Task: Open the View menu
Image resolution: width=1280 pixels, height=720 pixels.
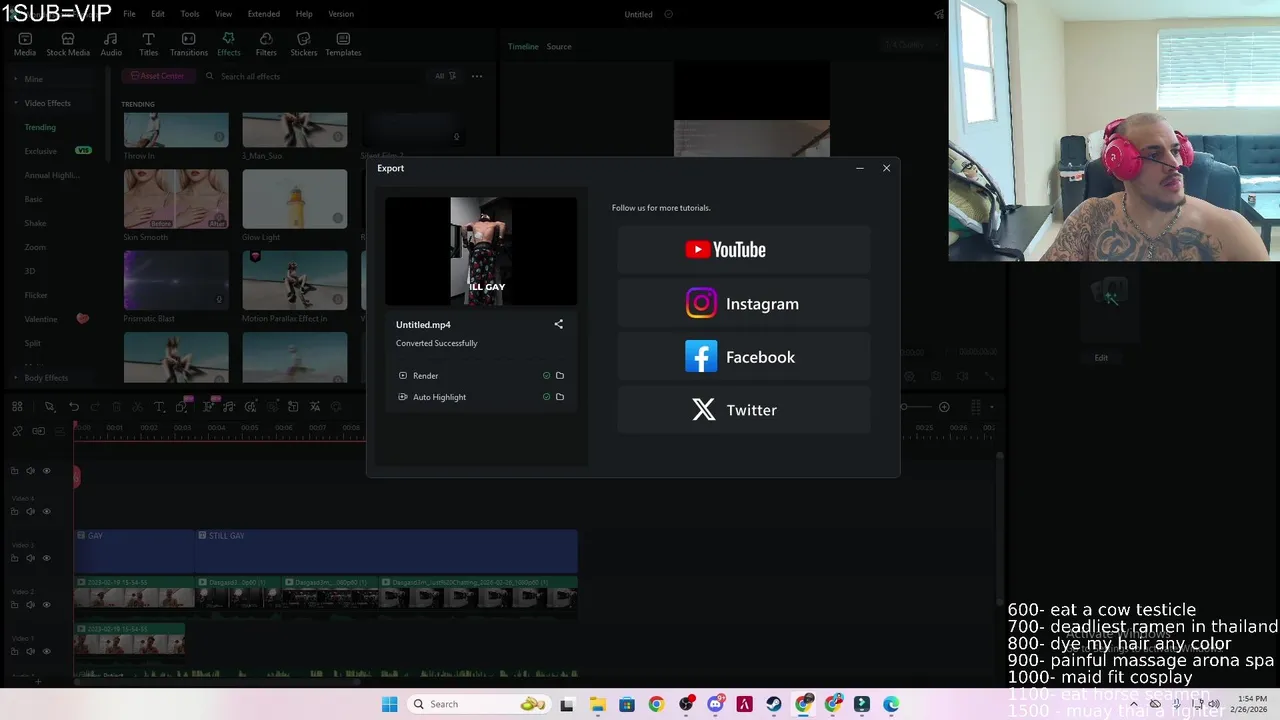Action: tap(223, 14)
